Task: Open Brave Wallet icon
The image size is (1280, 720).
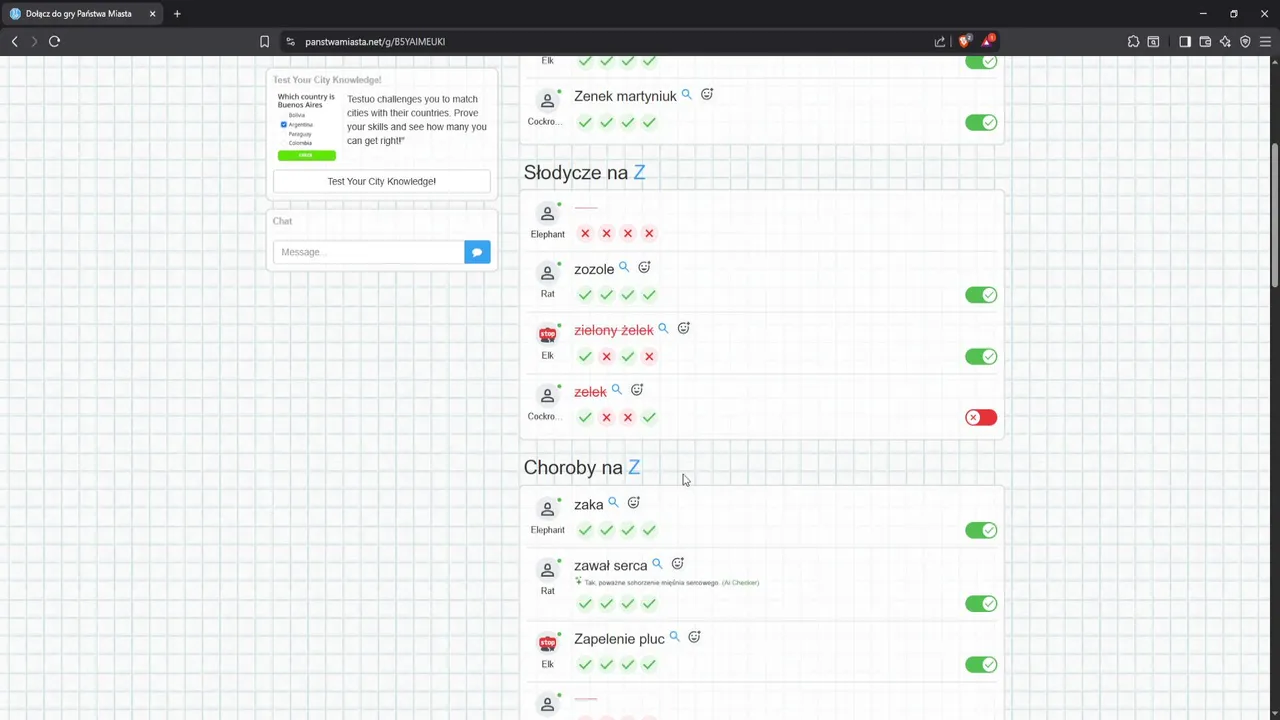Action: click(1205, 41)
